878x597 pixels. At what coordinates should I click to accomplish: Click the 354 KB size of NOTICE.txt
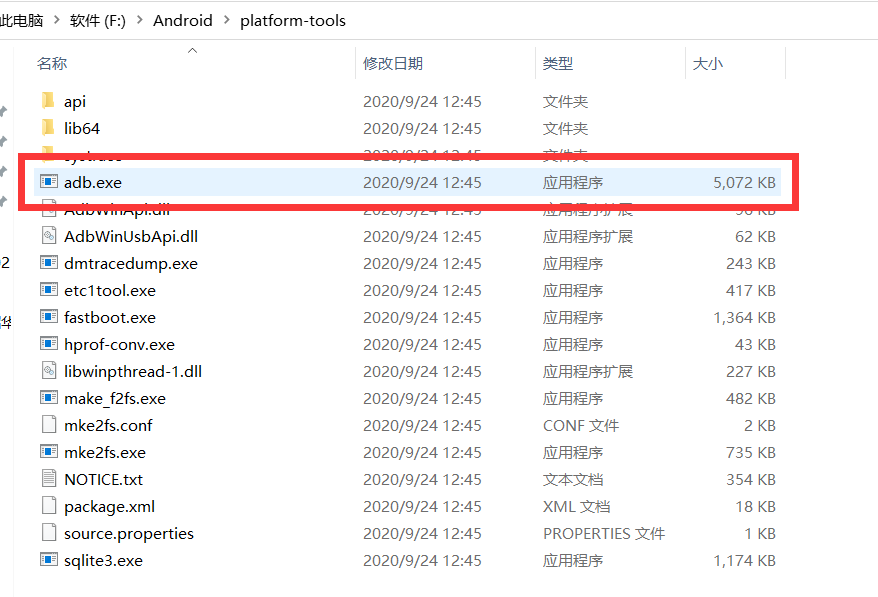click(x=750, y=479)
